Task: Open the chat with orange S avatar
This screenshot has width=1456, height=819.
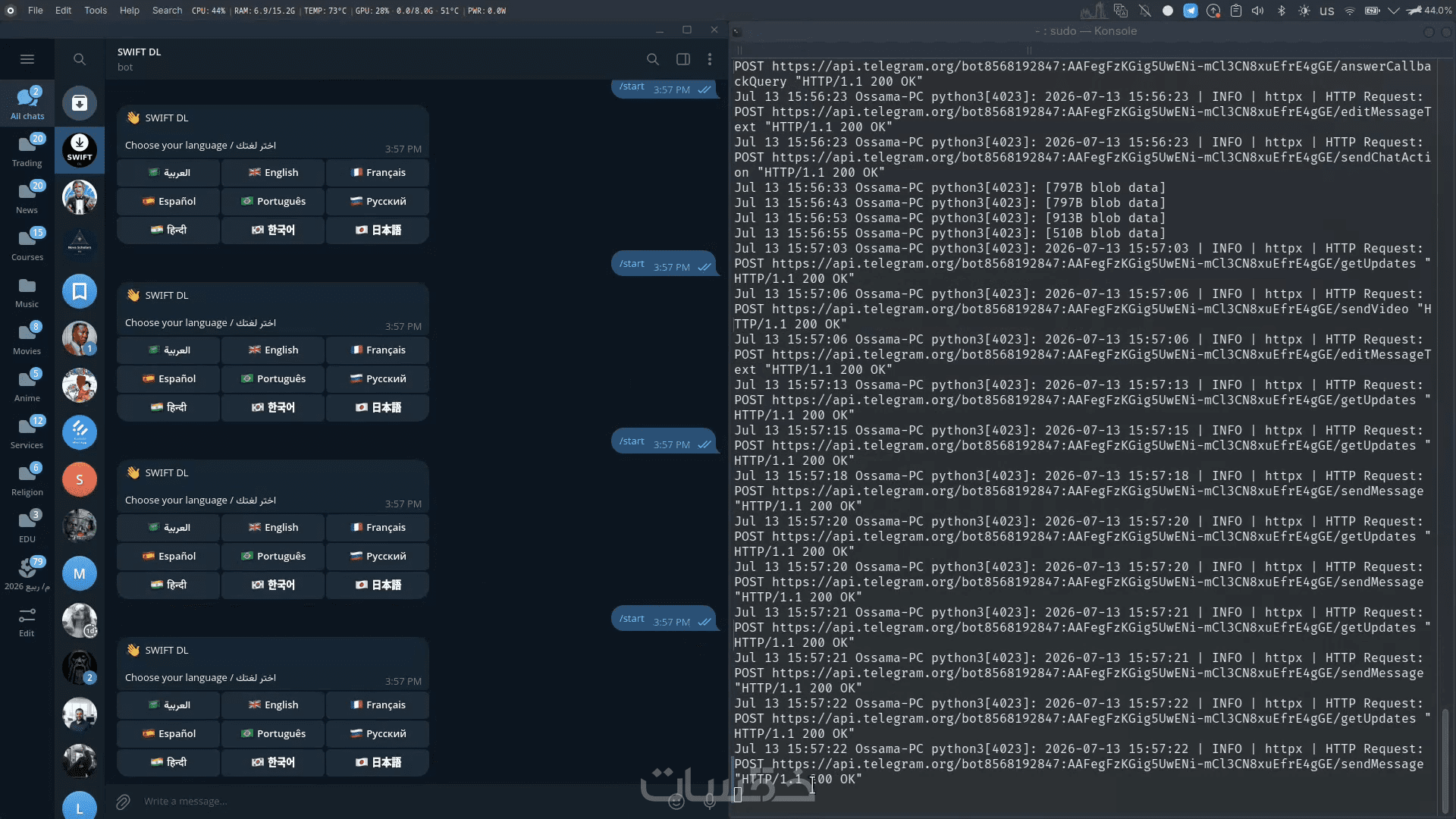Action: 80,479
